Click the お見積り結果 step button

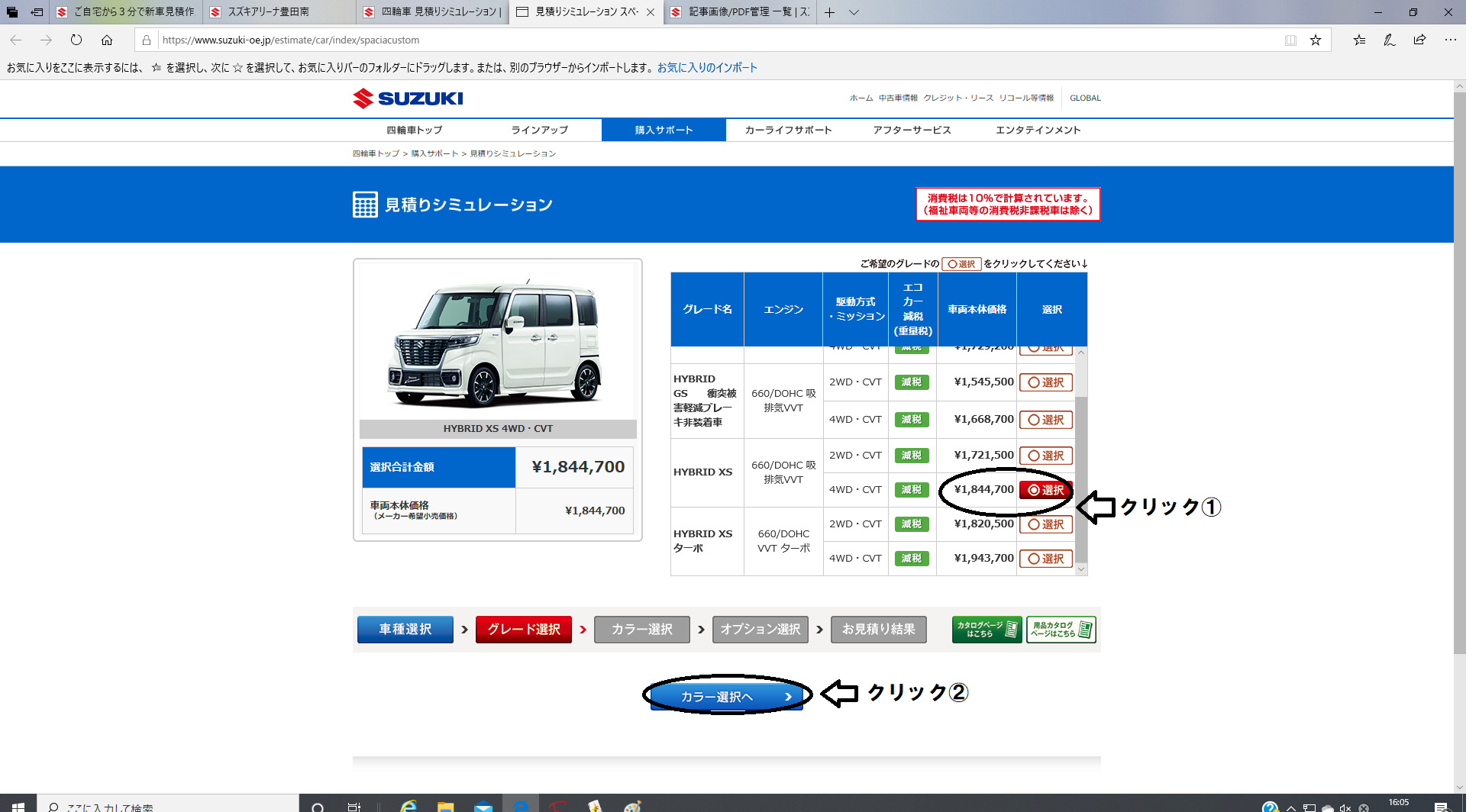(x=879, y=630)
